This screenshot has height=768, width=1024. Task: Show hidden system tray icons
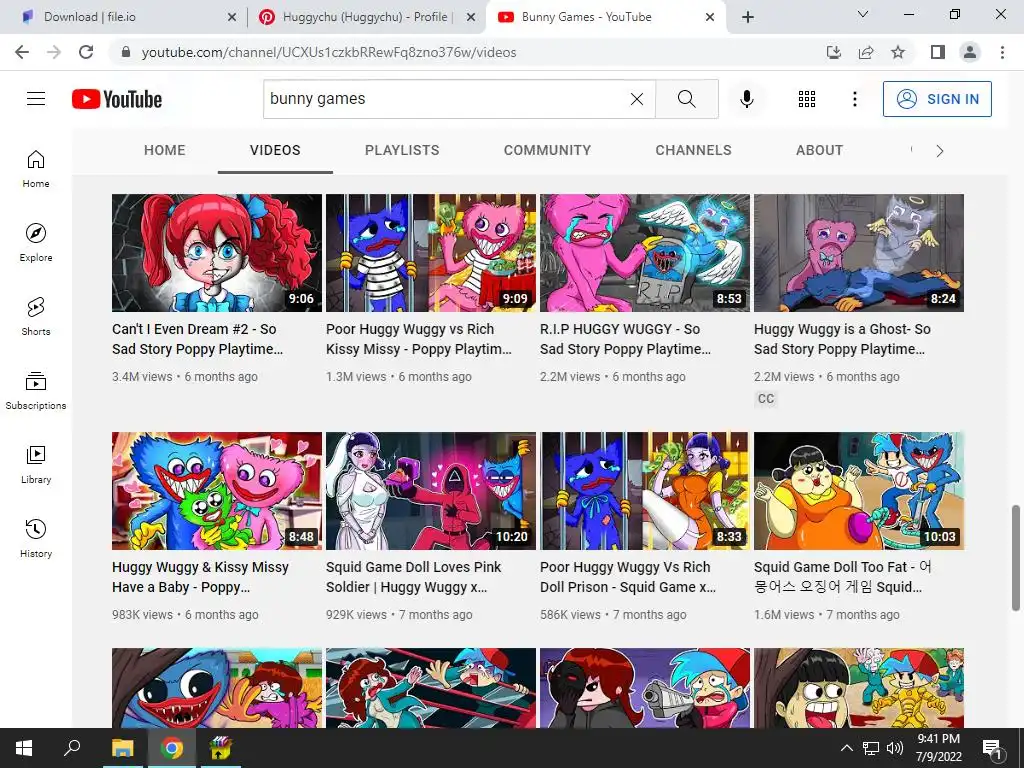pos(846,748)
